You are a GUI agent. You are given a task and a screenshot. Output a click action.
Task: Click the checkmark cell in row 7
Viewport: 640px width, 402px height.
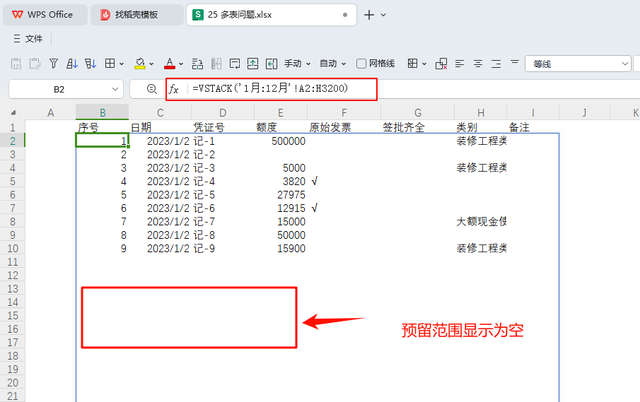344,208
